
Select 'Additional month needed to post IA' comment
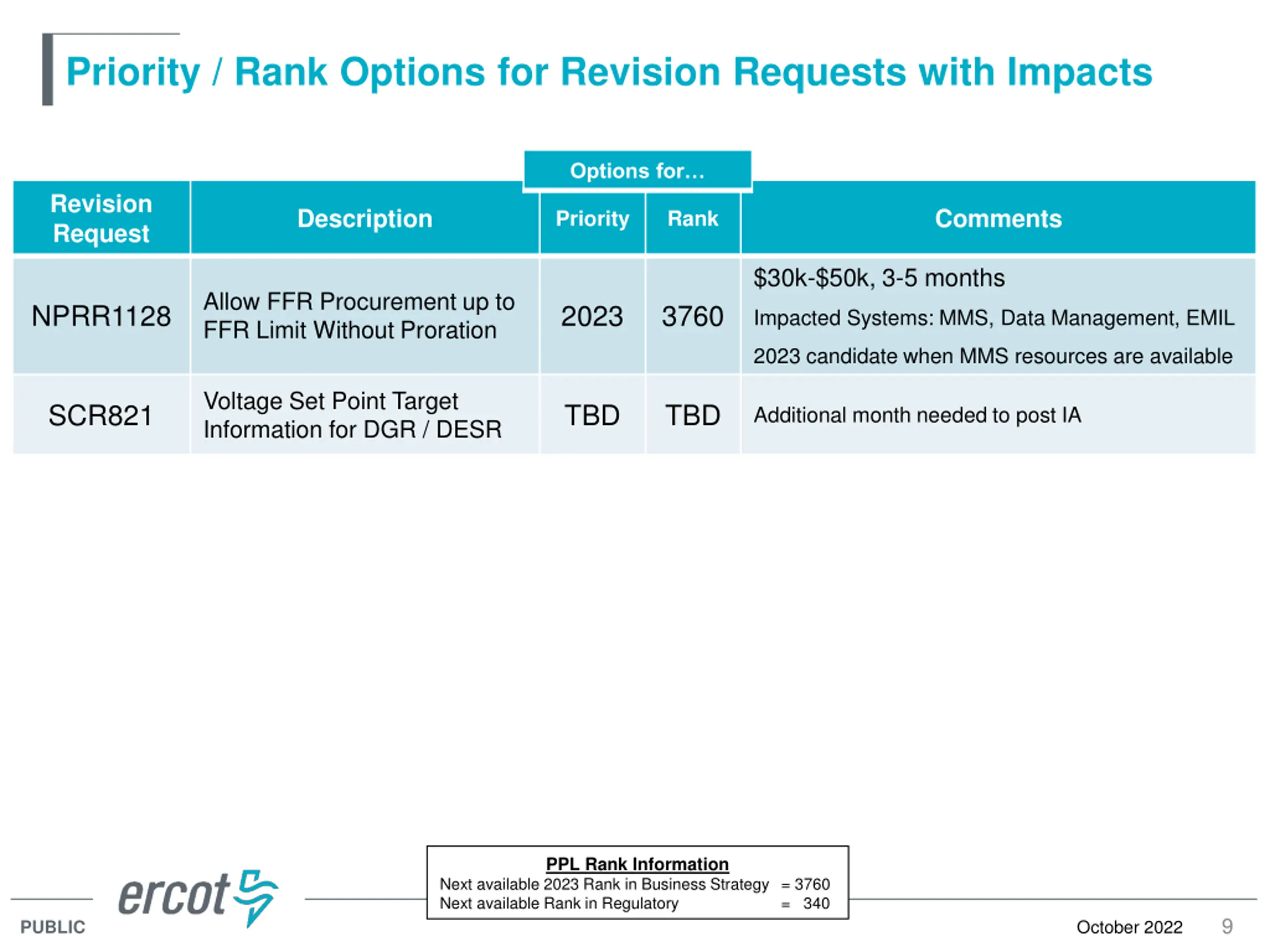pyautogui.click(x=917, y=415)
